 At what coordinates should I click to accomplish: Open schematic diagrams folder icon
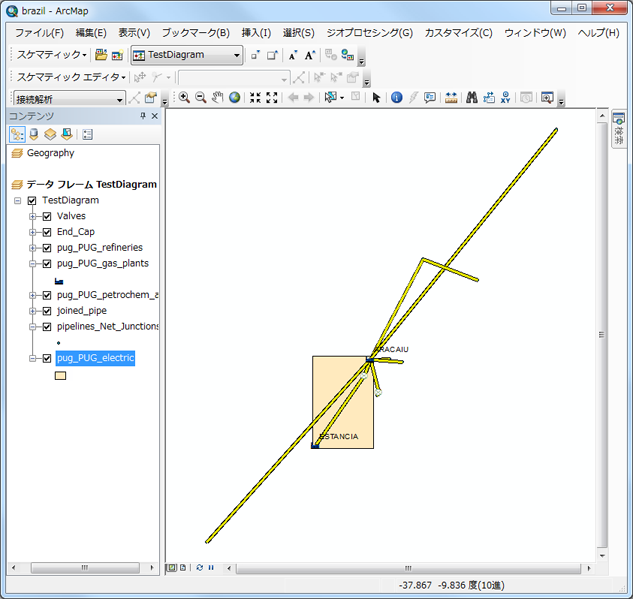(101, 55)
